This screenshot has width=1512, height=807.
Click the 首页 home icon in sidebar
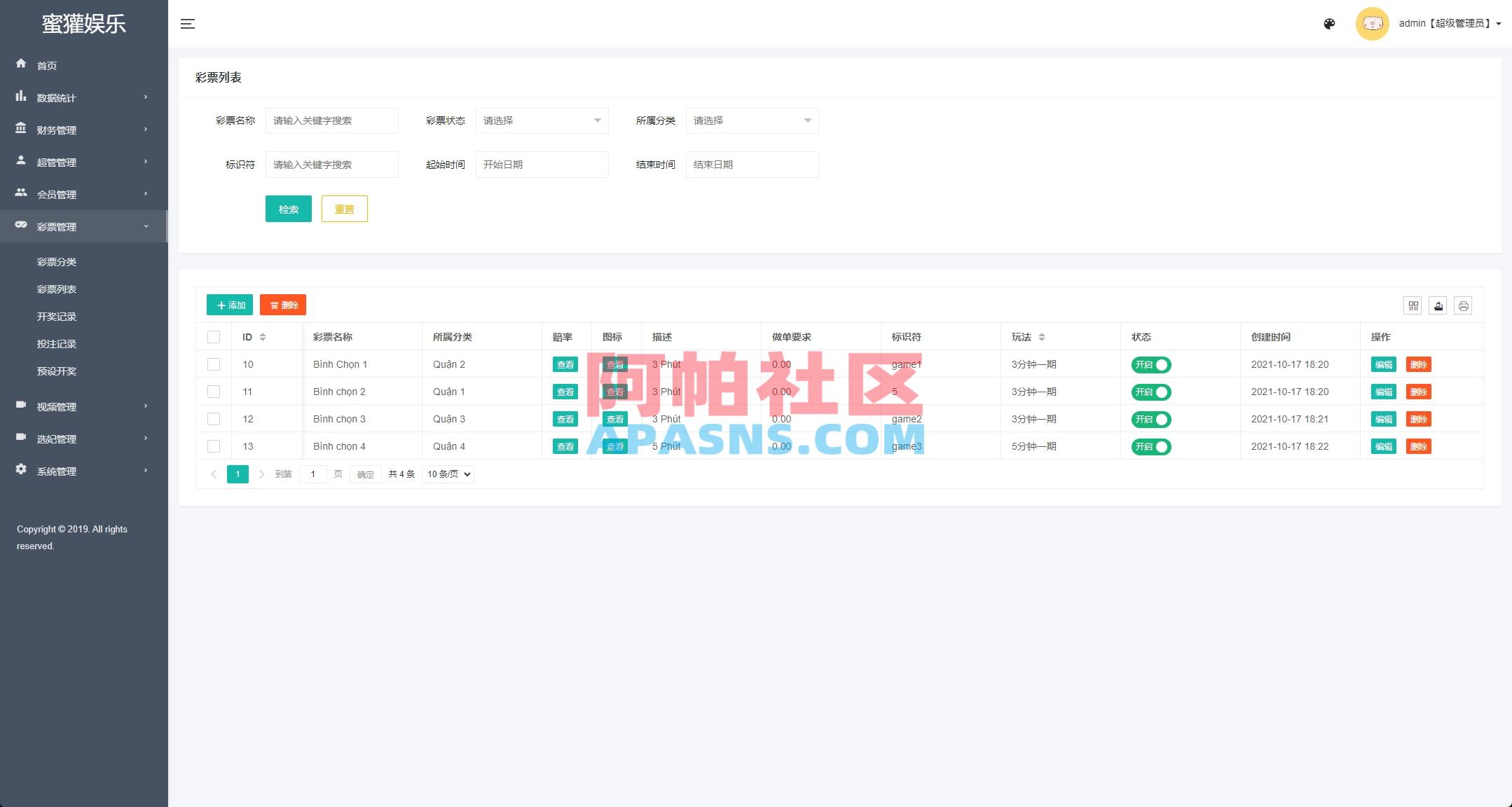pos(21,64)
